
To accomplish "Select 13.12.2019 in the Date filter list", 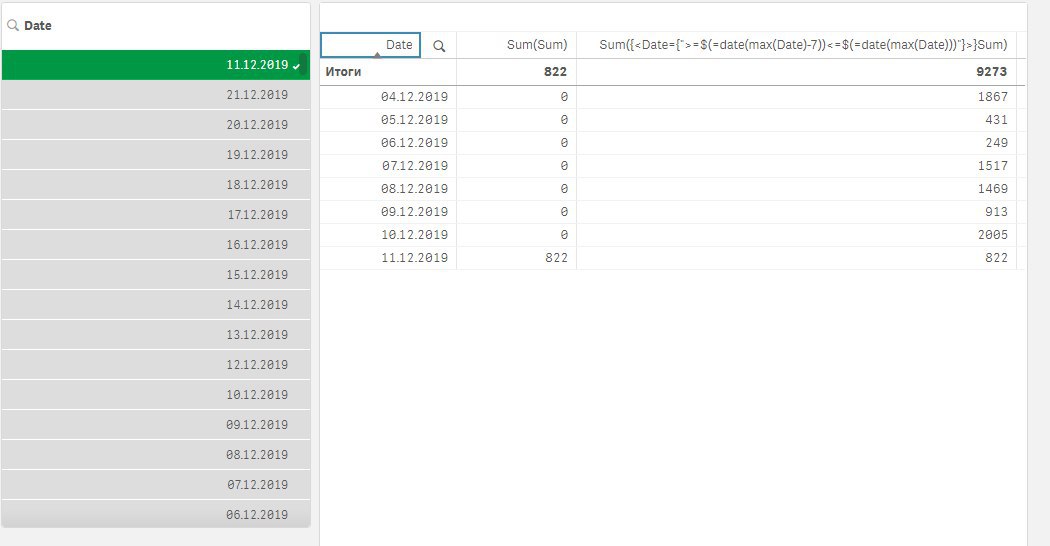I will [155, 335].
